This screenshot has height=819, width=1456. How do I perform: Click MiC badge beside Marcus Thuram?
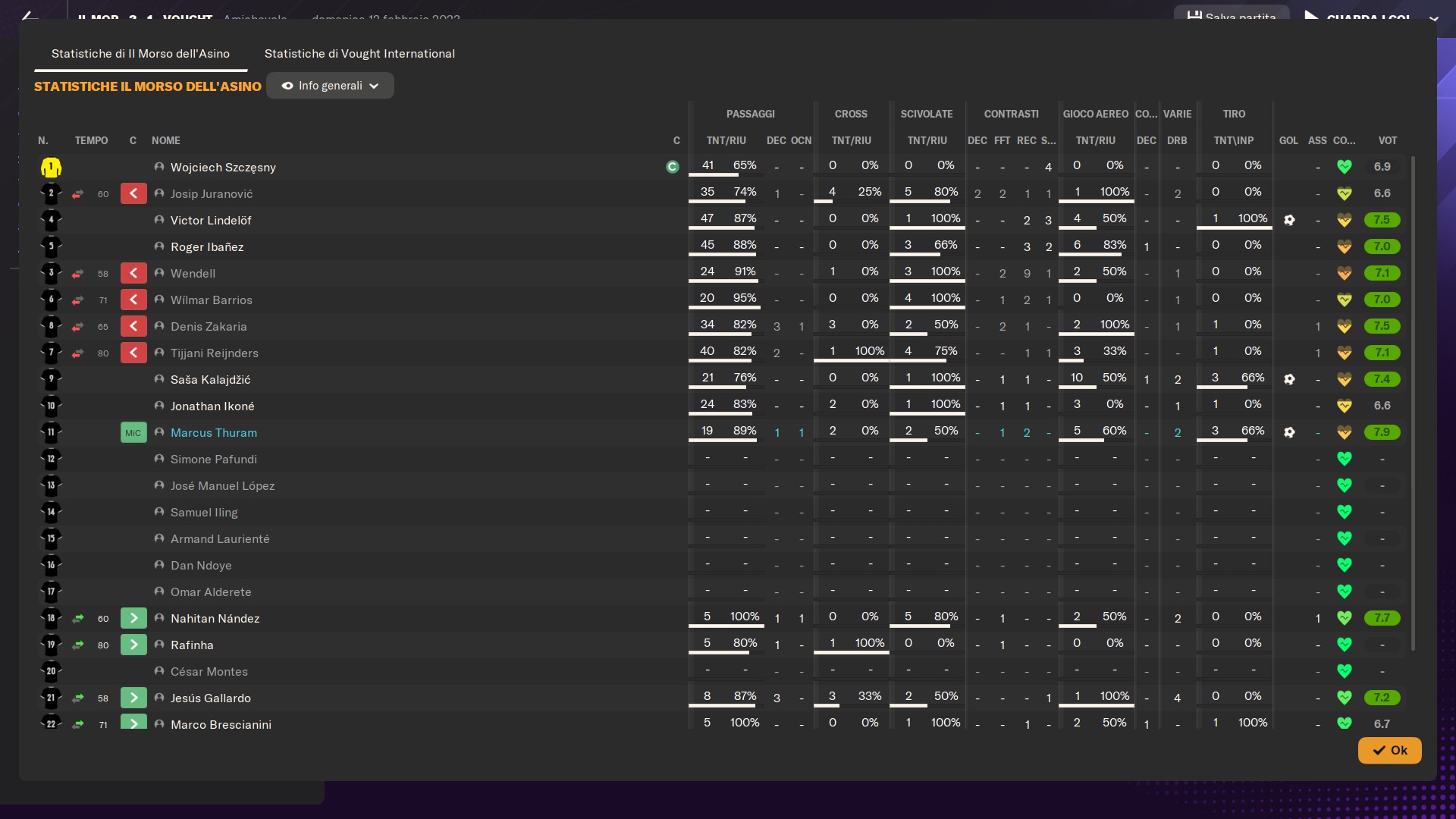point(133,432)
